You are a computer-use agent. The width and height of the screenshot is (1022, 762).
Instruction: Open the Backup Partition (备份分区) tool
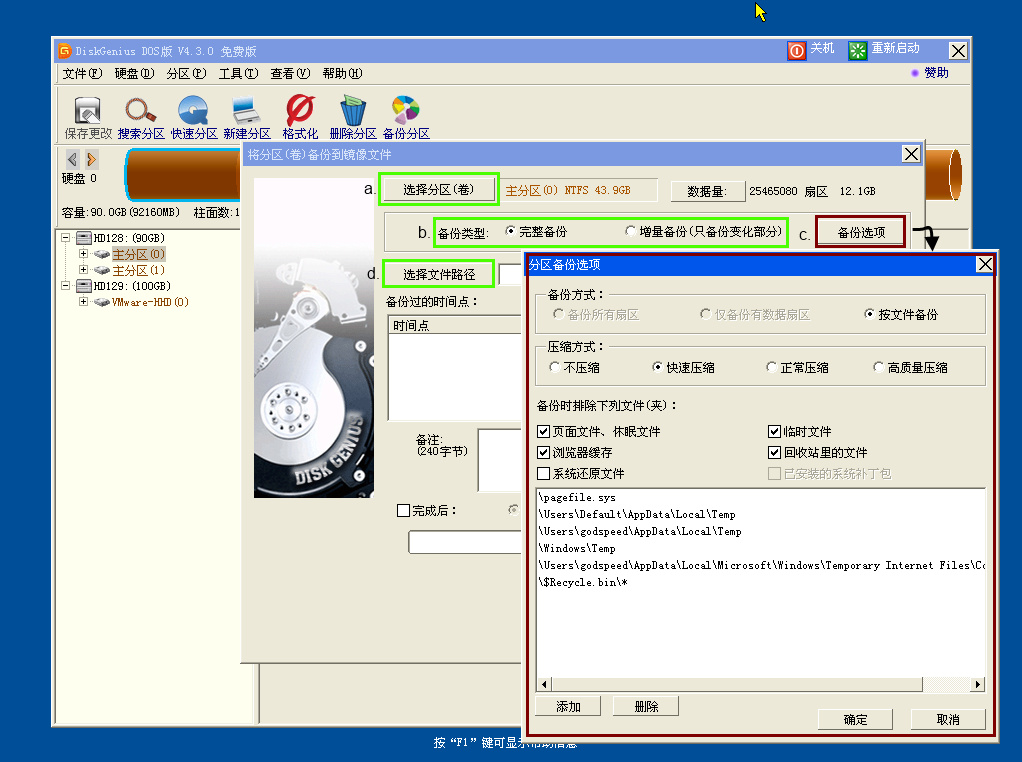(x=405, y=110)
